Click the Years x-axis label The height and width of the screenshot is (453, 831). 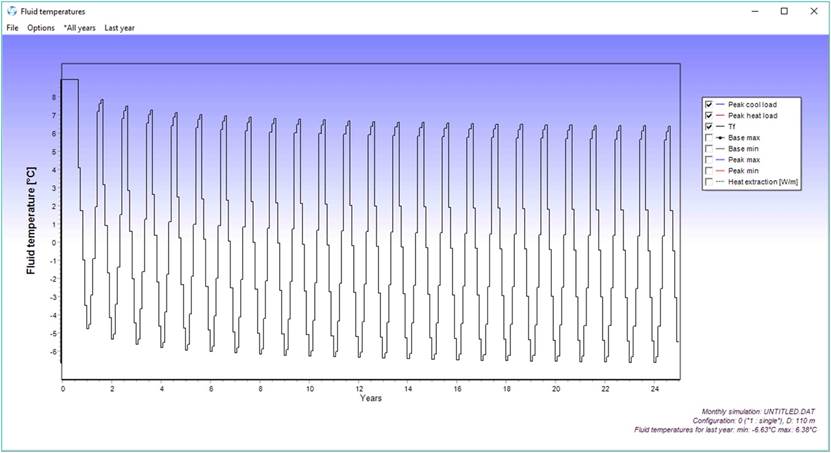tap(371, 398)
